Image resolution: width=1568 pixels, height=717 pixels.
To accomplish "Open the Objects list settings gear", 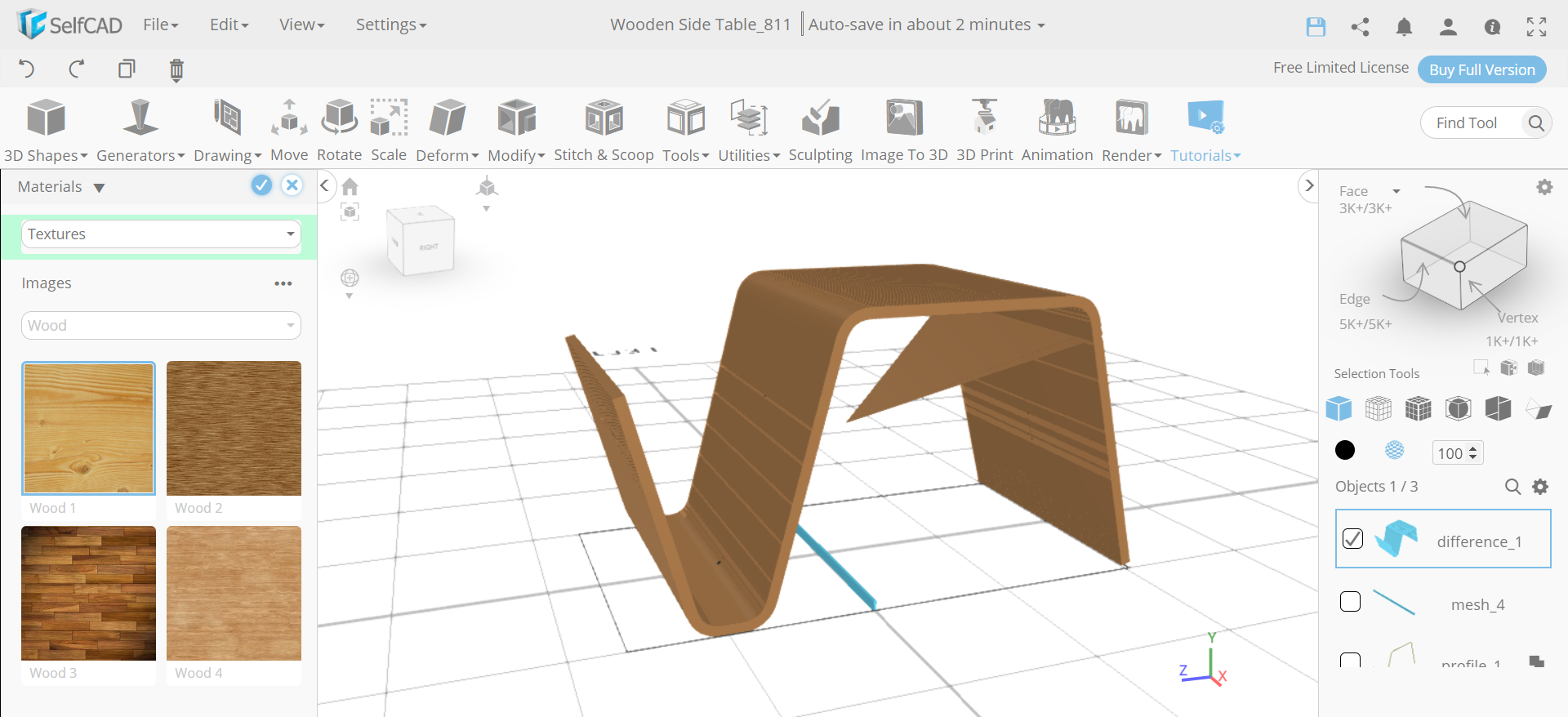I will click(x=1540, y=487).
